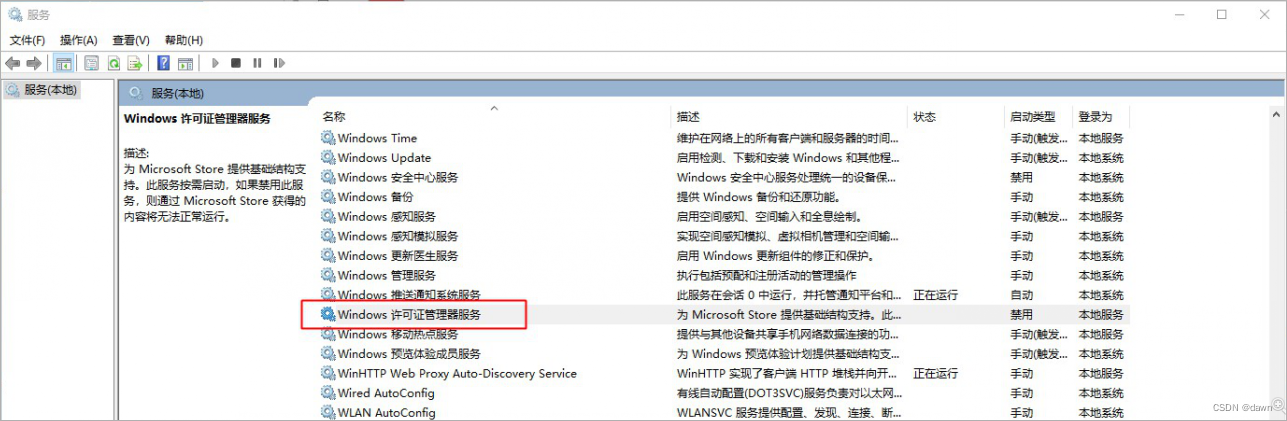The height and width of the screenshot is (421, 1287).
Task: Click the gear icon of Windows 感知模拟服务
Action: (328, 236)
